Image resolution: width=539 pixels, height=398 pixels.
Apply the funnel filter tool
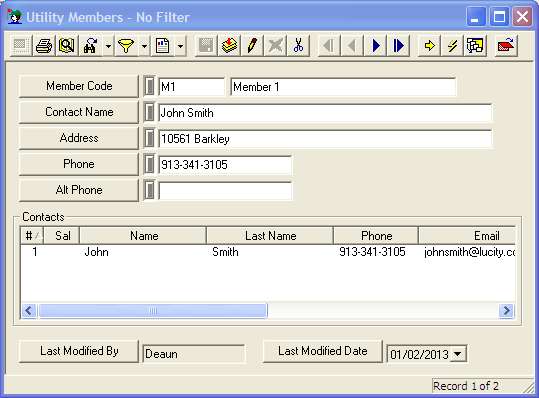(126, 46)
